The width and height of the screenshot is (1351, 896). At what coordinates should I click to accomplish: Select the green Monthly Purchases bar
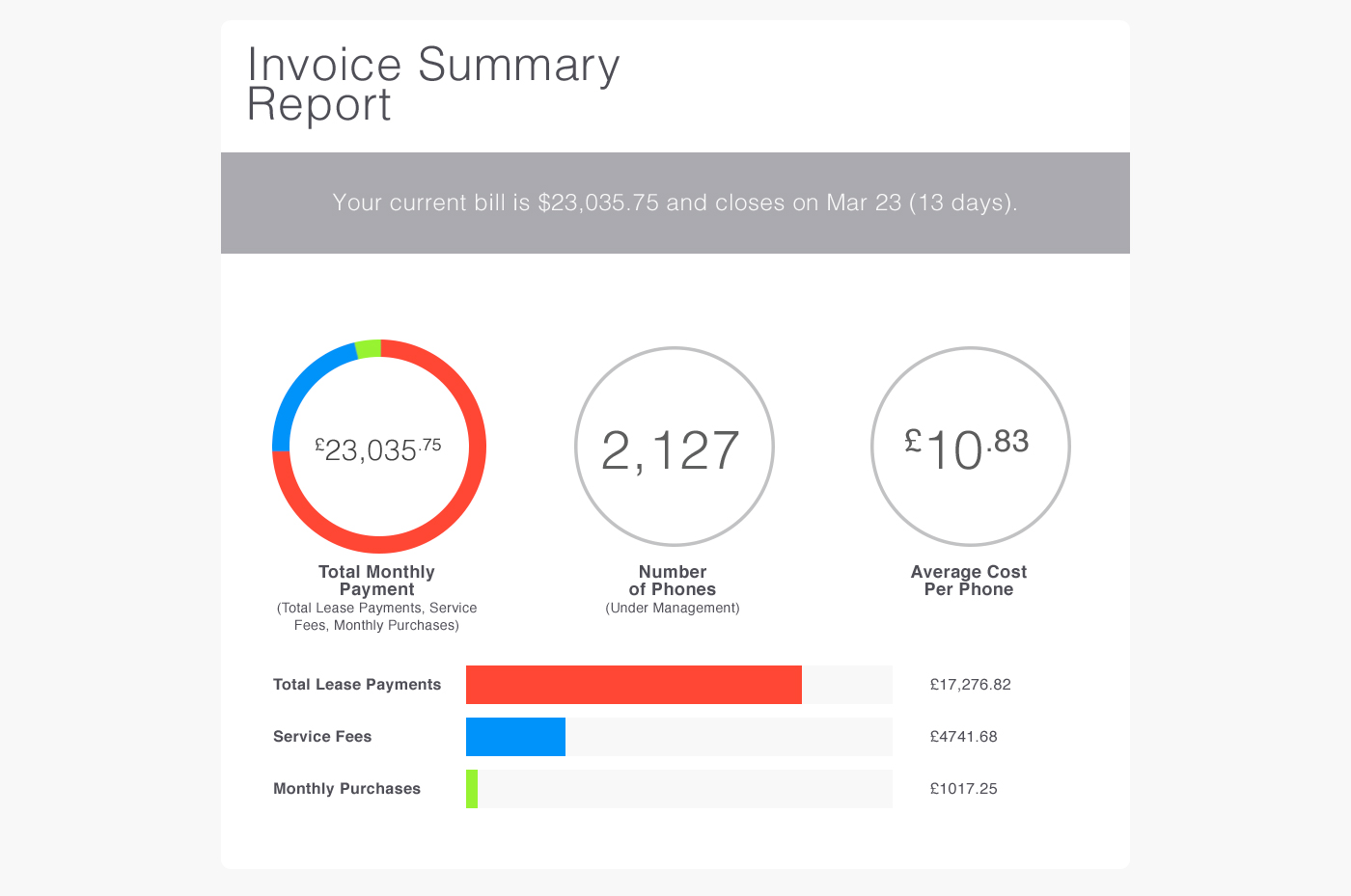pos(472,789)
